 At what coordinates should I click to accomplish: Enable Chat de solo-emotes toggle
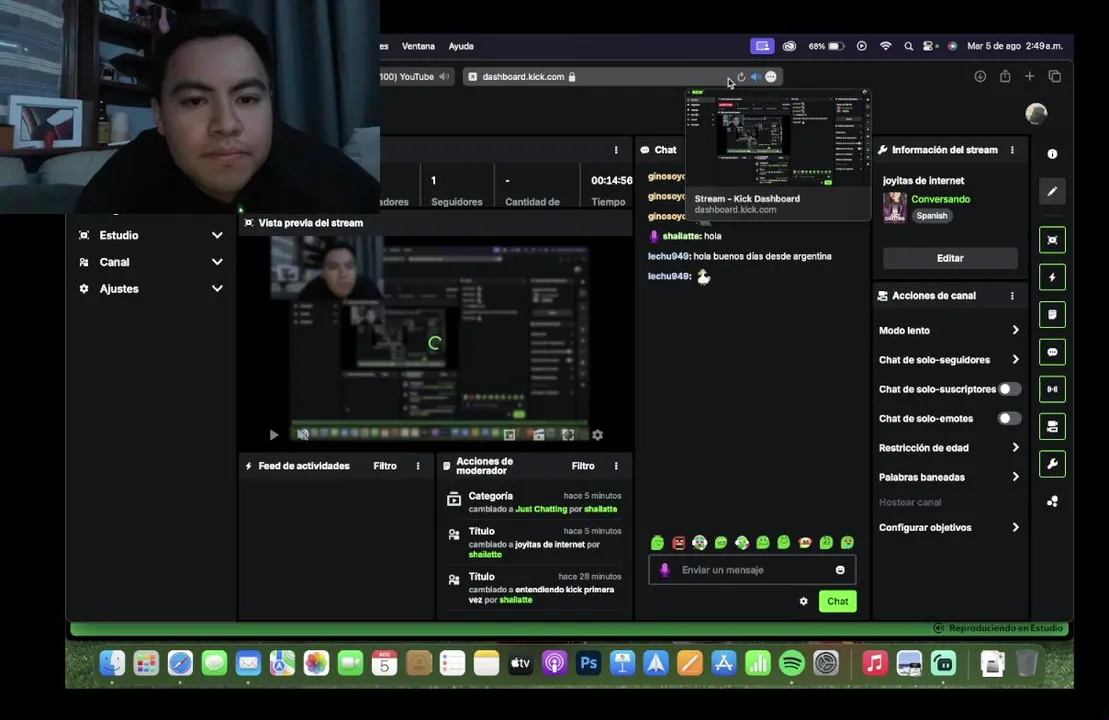[1009, 418]
